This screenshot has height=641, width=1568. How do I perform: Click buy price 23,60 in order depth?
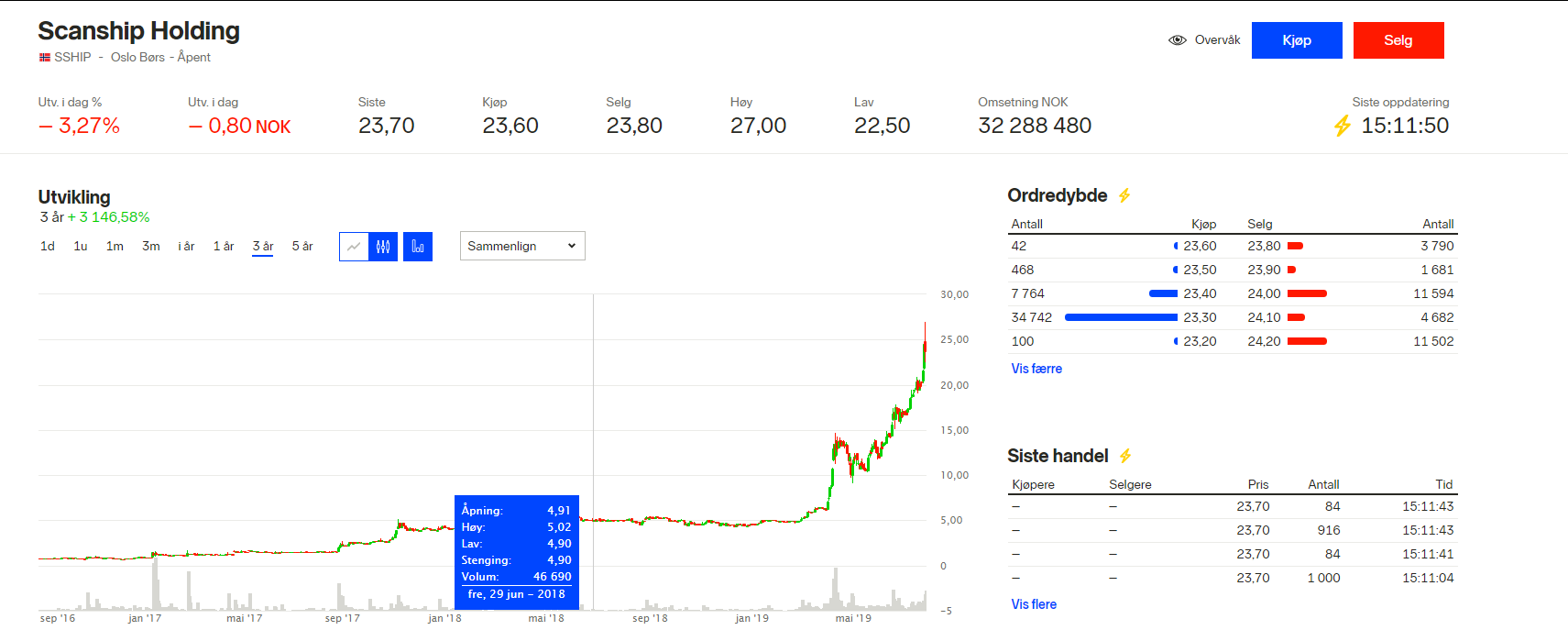(1200, 246)
